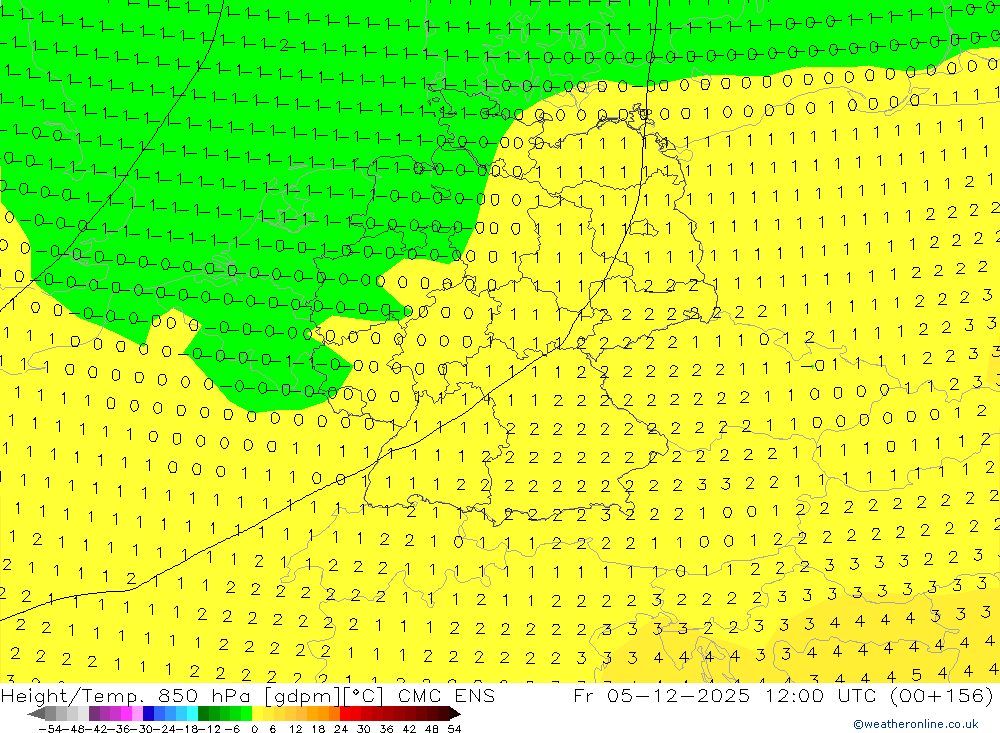The image size is (1000, 733).
Task: Click the (00+156) forecast hour label
Action: pos(941,695)
